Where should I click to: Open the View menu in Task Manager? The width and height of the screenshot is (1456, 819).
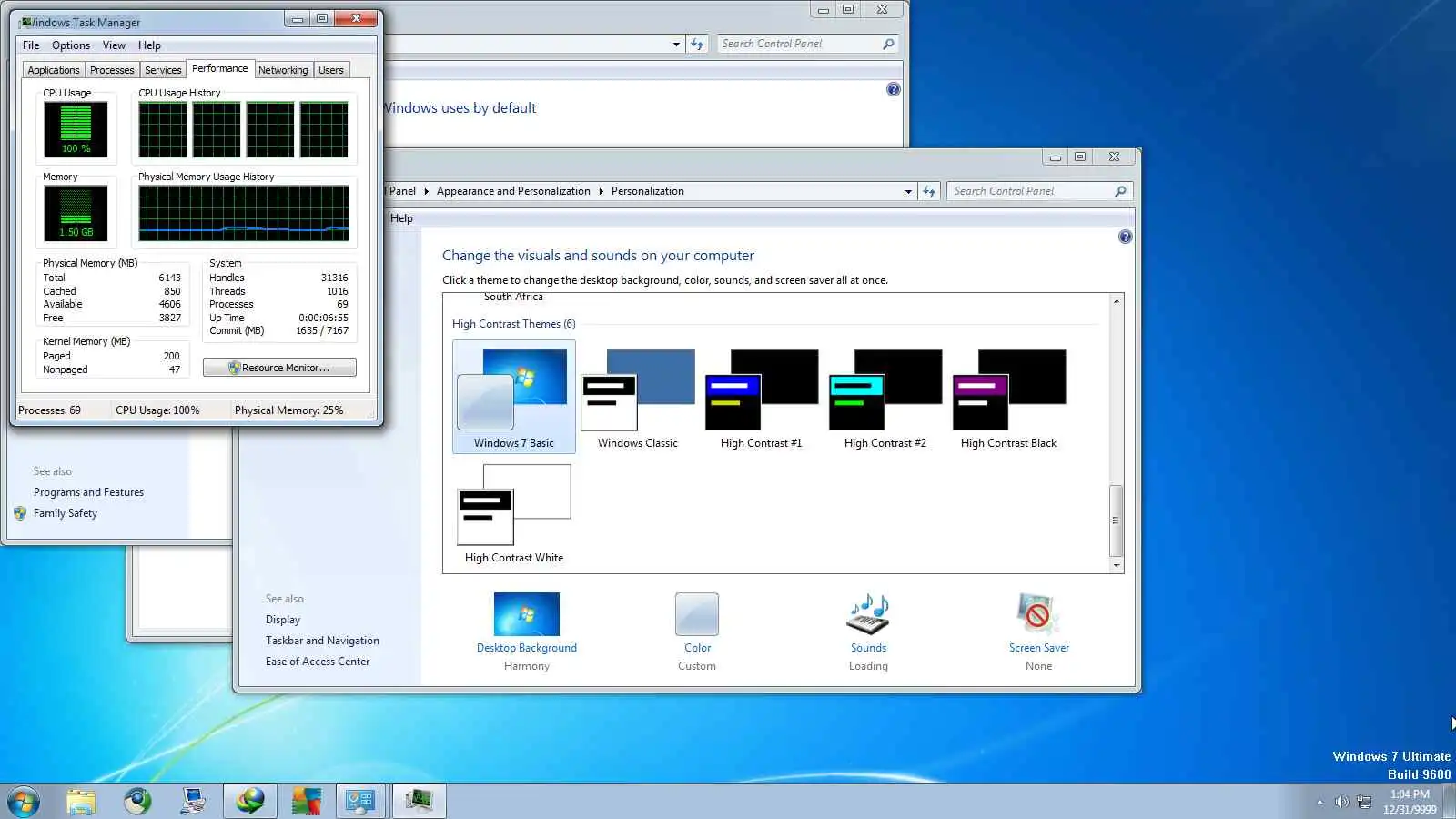pyautogui.click(x=114, y=45)
